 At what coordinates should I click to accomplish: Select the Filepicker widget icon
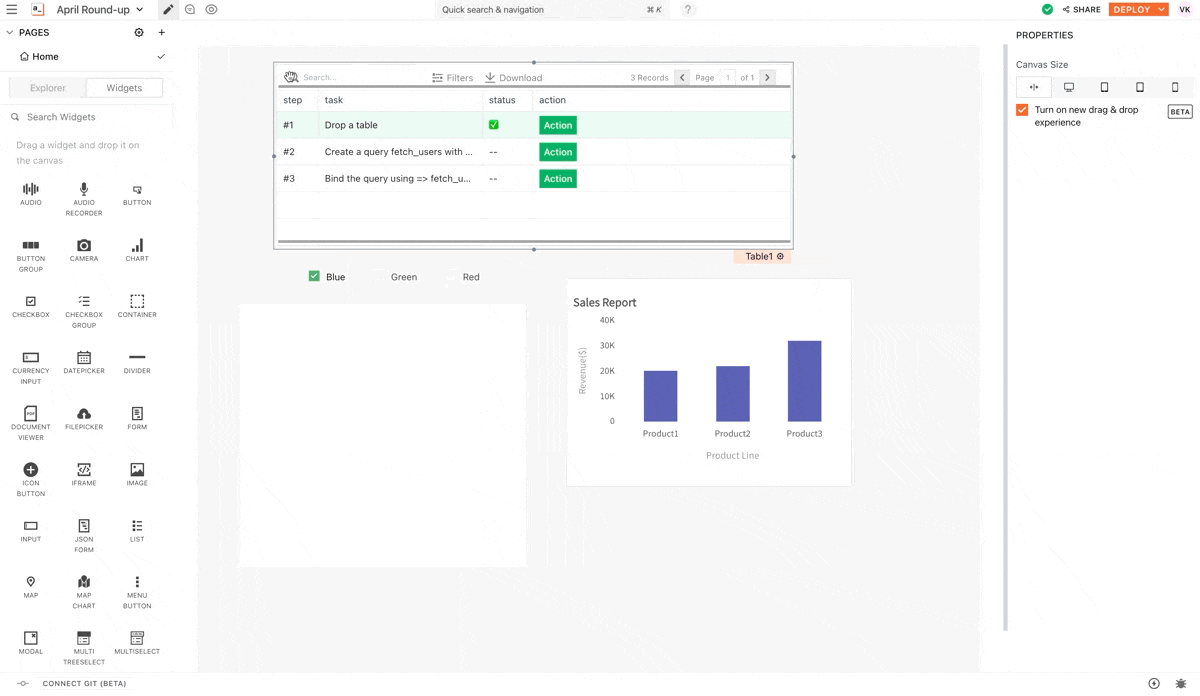pyautogui.click(x=84, y=413)
